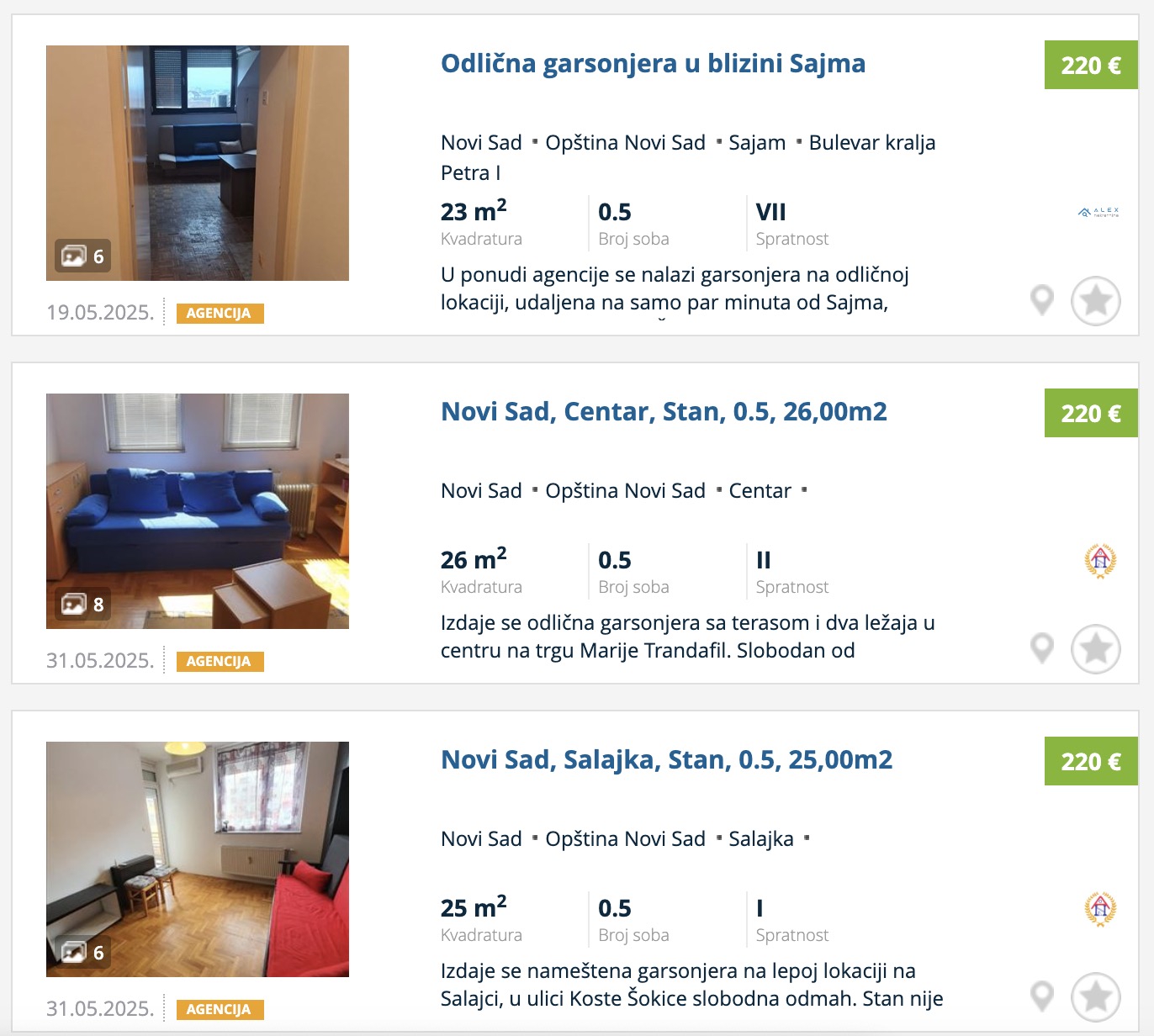1154x1036 pixels.
Task: Show map location for Salajka listing
Action: click(1042, 996)
